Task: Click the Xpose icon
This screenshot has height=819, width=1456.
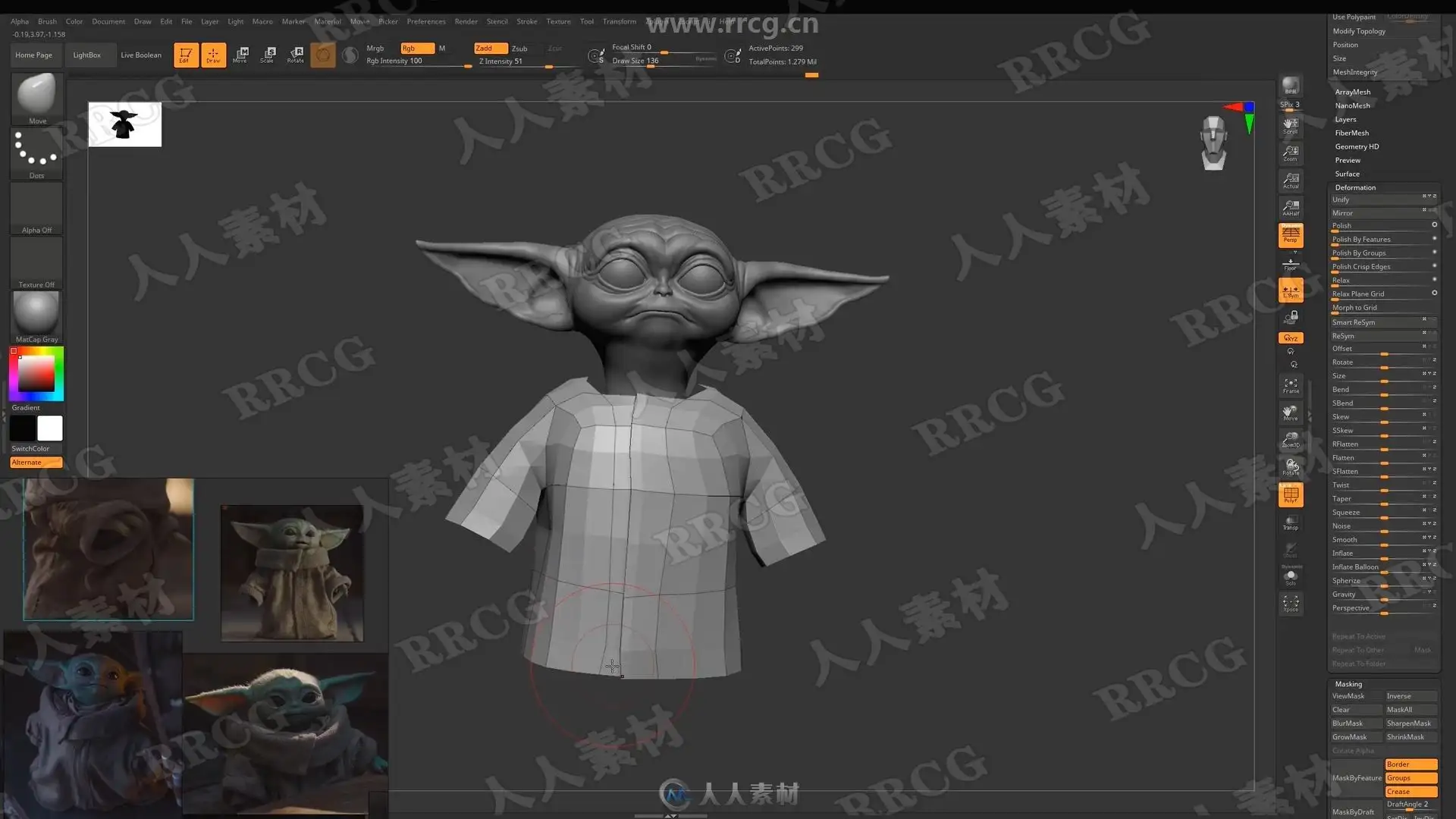Action: click(x=1291, y=604)
